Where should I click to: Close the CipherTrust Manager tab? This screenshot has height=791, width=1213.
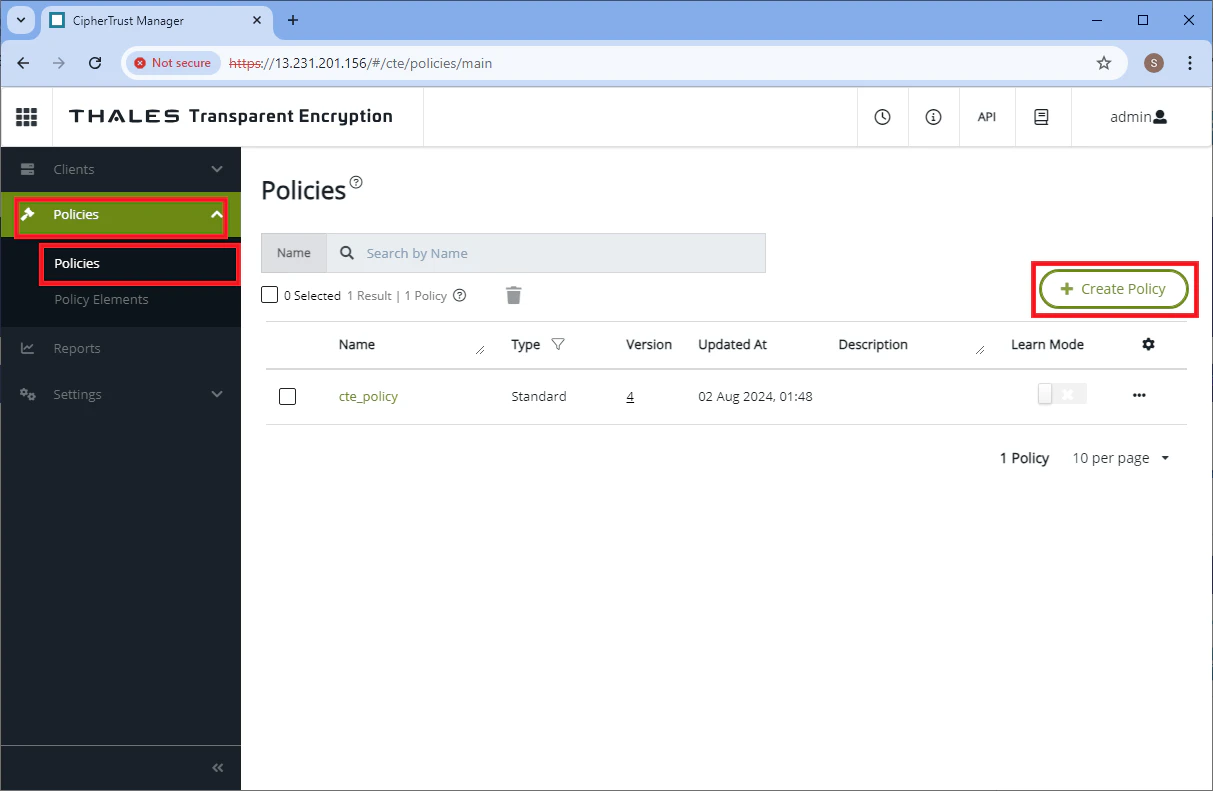[x=258, y=21]
